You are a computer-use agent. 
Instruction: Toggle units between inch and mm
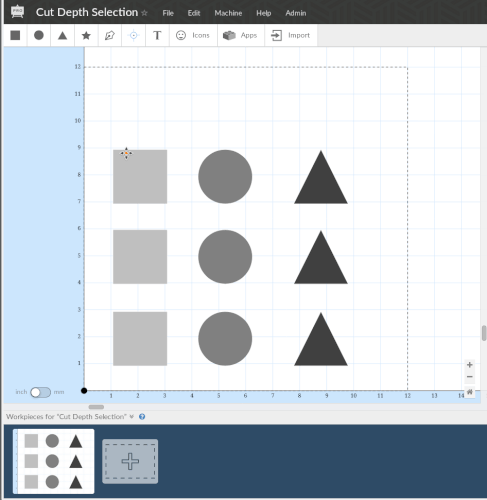40,392
